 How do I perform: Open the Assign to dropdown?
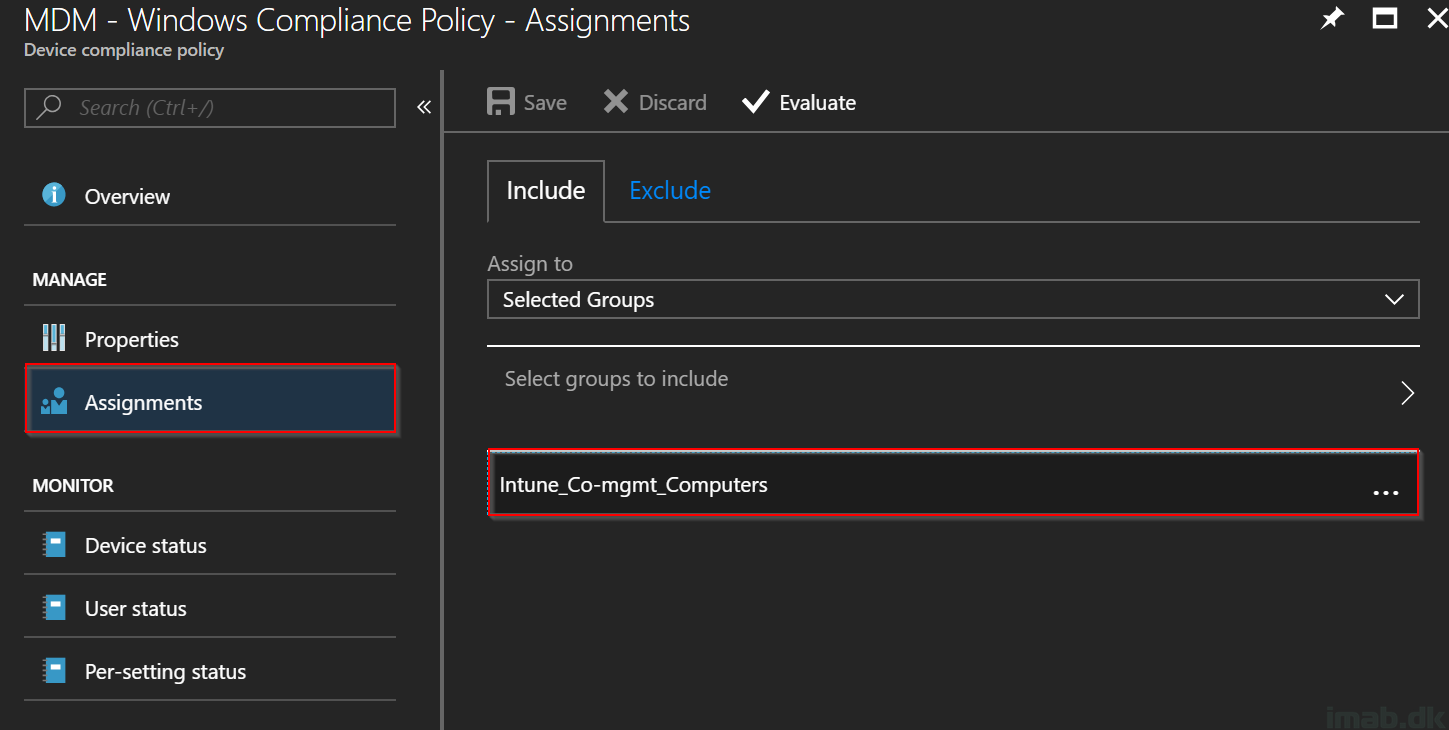click(x=953, y=299)
